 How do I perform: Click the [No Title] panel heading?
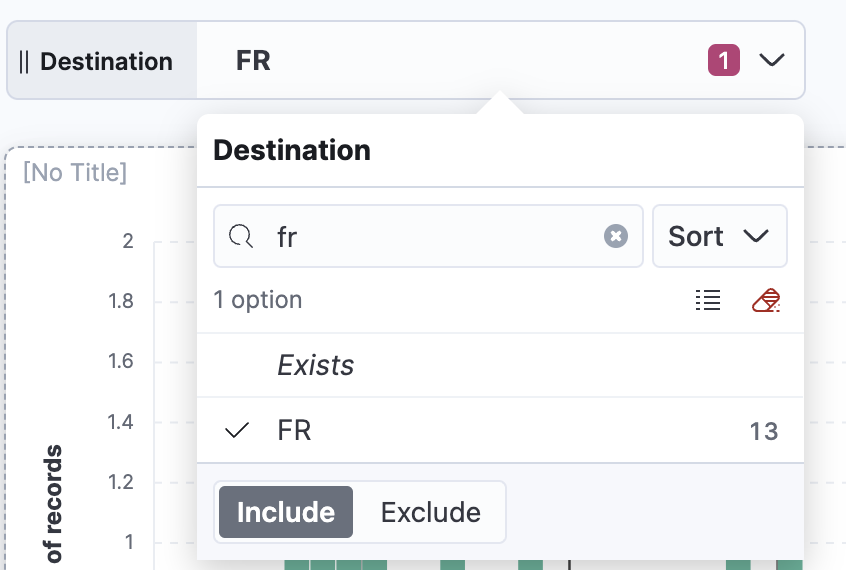point(75,173)
